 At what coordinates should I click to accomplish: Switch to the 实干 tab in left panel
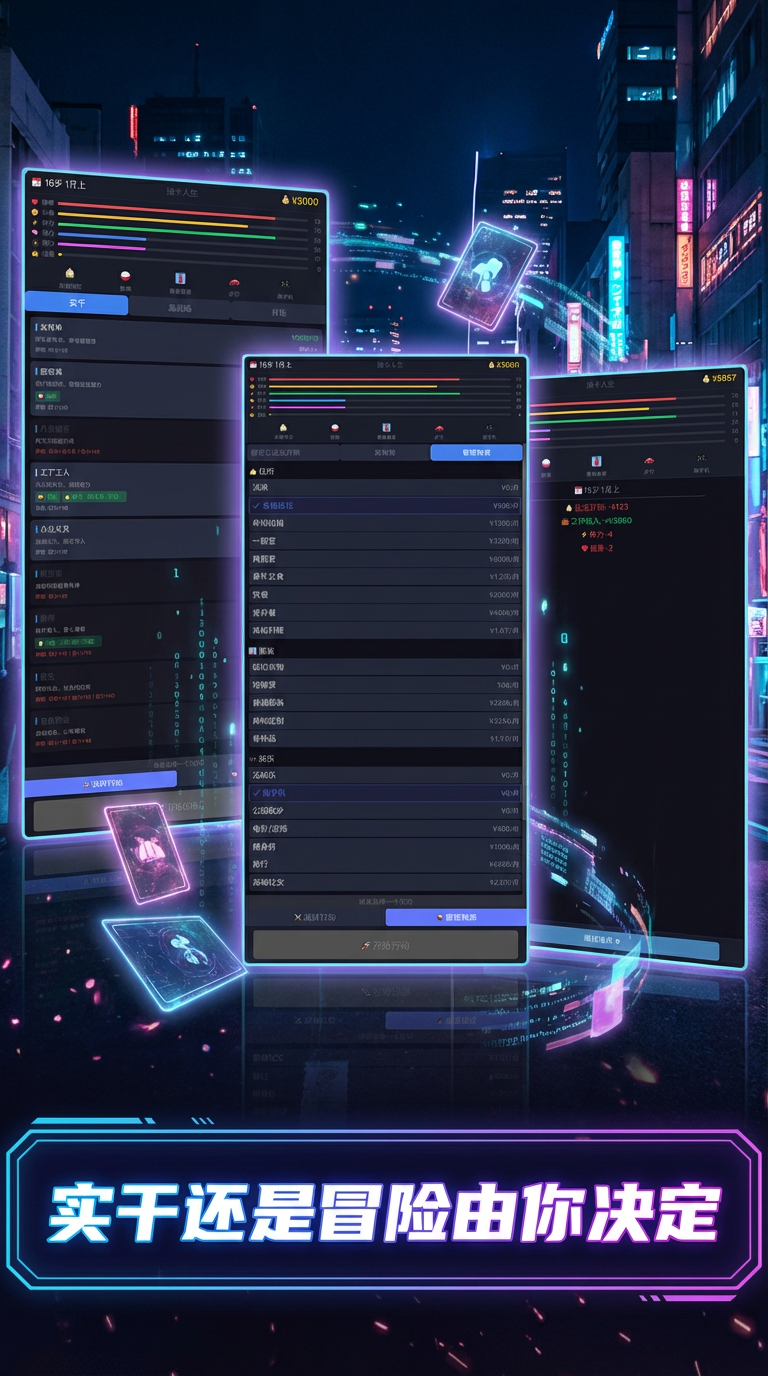pos(77,304)
